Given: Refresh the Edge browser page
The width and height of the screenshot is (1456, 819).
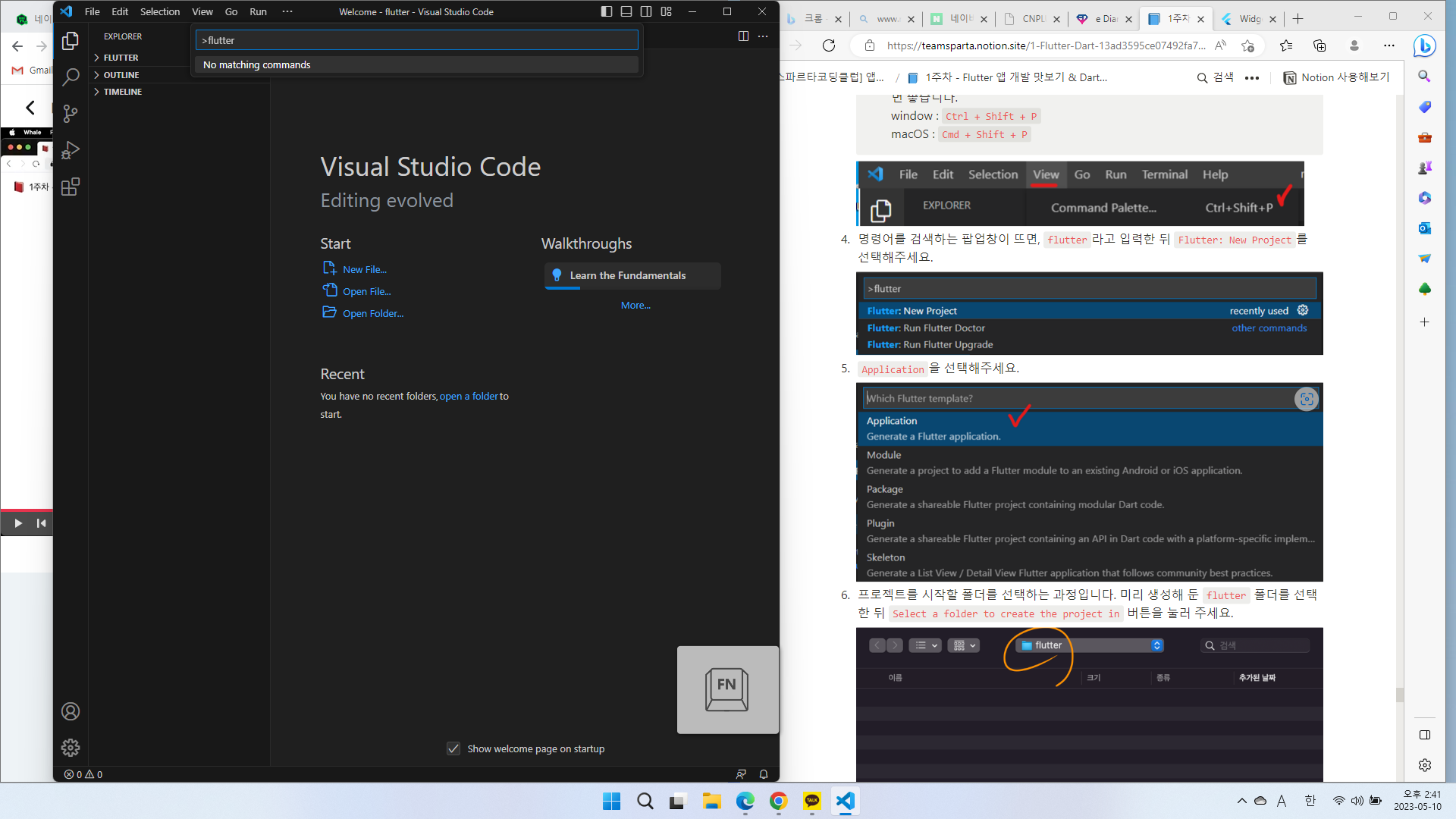Looking at the screenshot, I should pos(829,45).
